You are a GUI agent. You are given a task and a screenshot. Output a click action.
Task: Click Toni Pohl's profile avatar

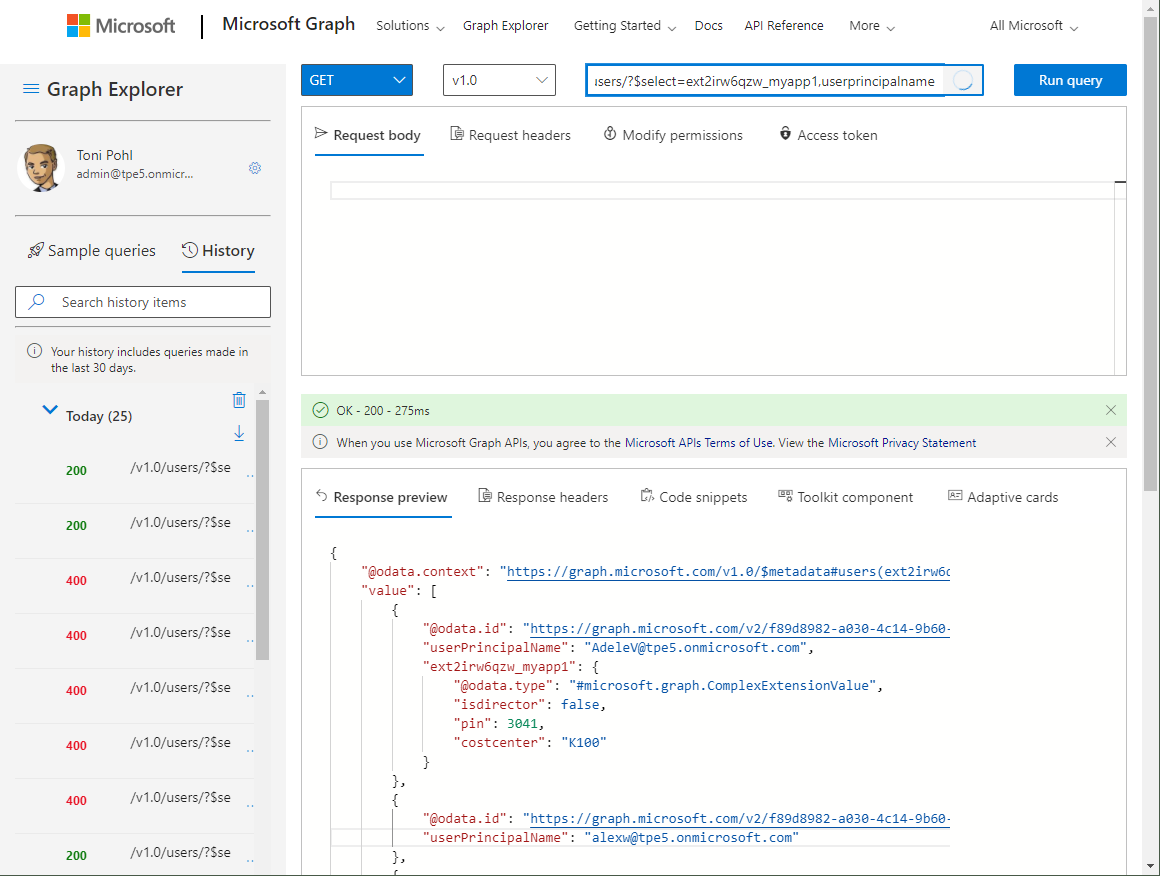pos(41,167)
